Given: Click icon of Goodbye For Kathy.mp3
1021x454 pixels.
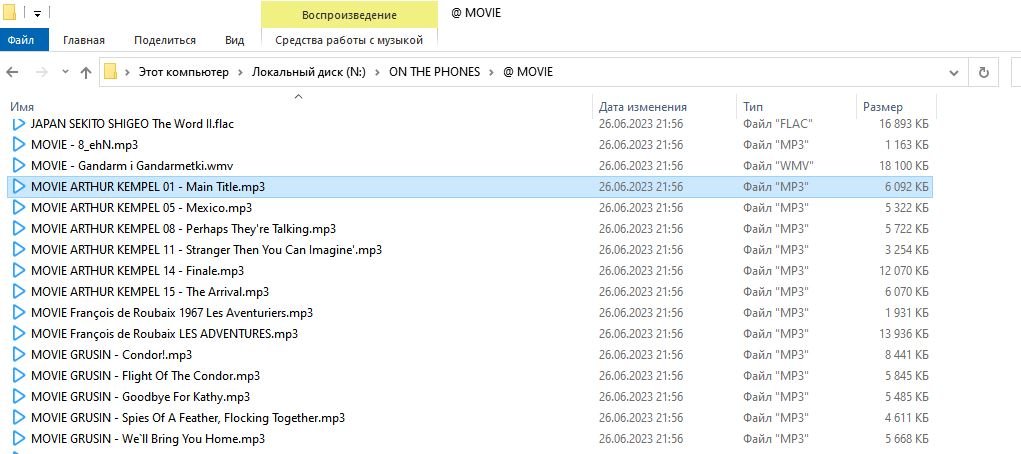Looking at the screenshot, I should coord(19,397).
